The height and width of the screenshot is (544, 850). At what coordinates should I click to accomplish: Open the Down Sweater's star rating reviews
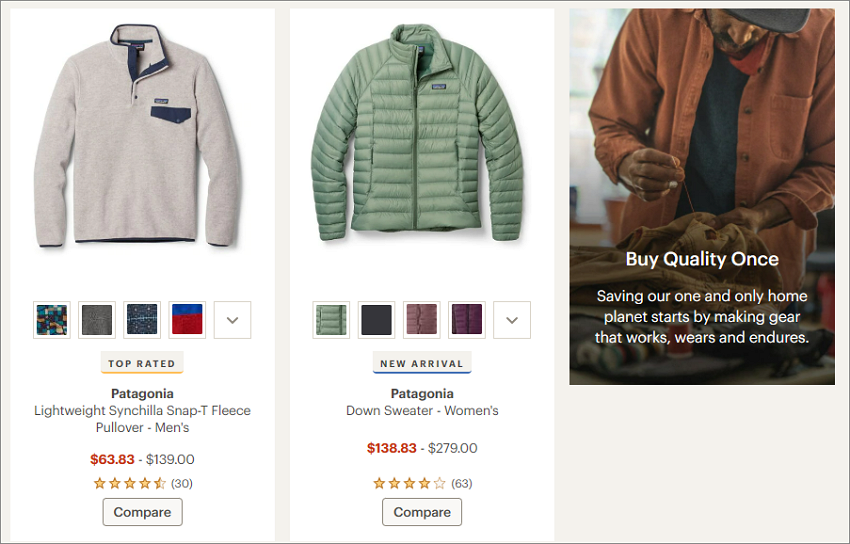click(x=423, y=483)
